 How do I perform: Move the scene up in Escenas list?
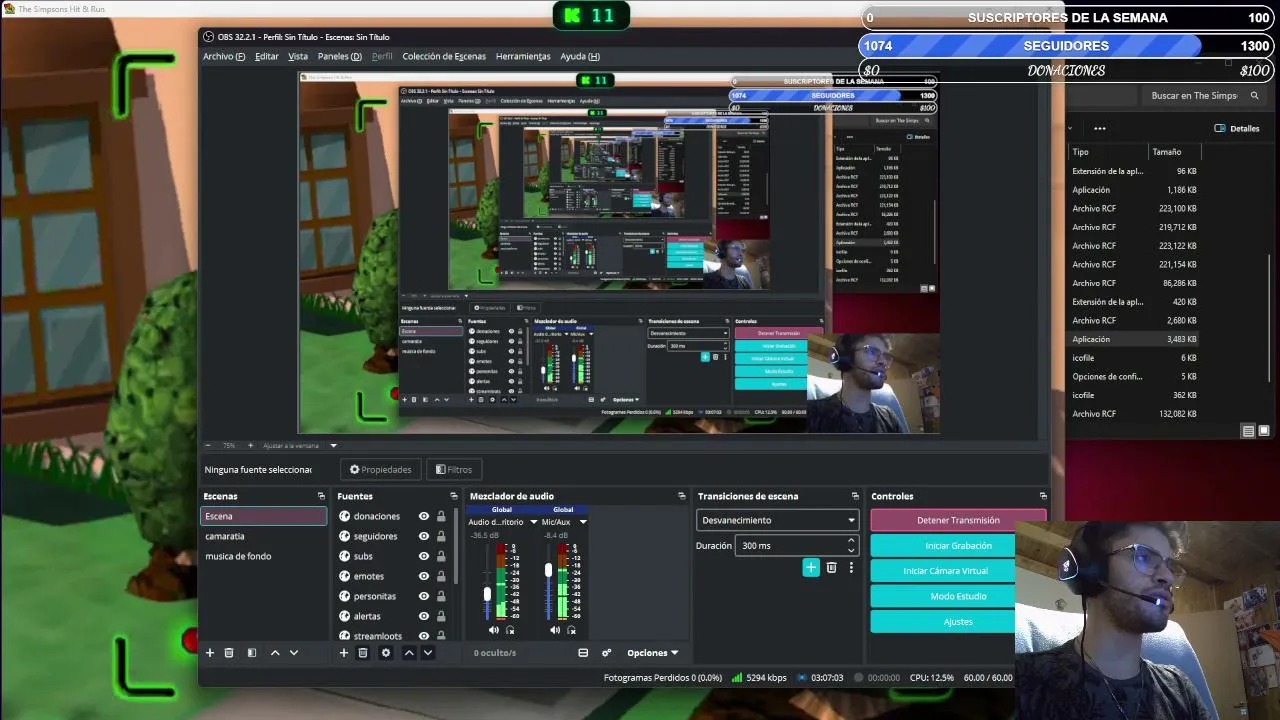click(x=275, y=653)
